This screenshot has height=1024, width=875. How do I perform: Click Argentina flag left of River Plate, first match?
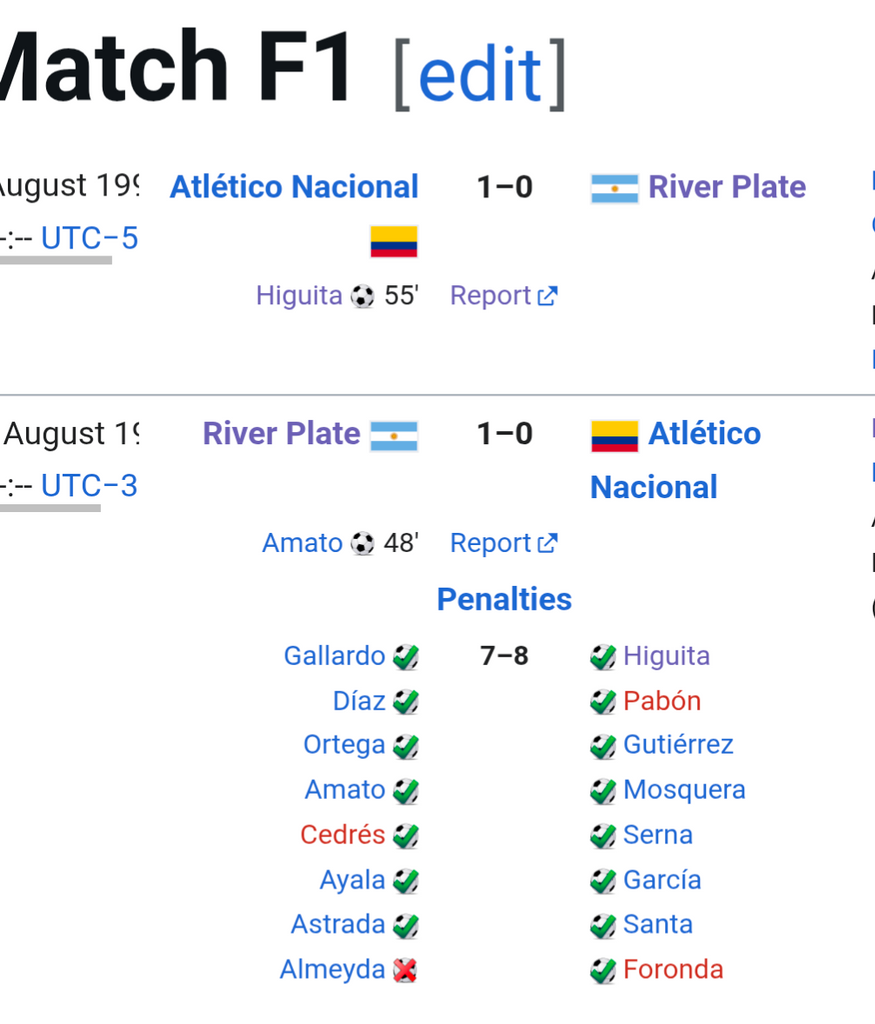(614, 188)
